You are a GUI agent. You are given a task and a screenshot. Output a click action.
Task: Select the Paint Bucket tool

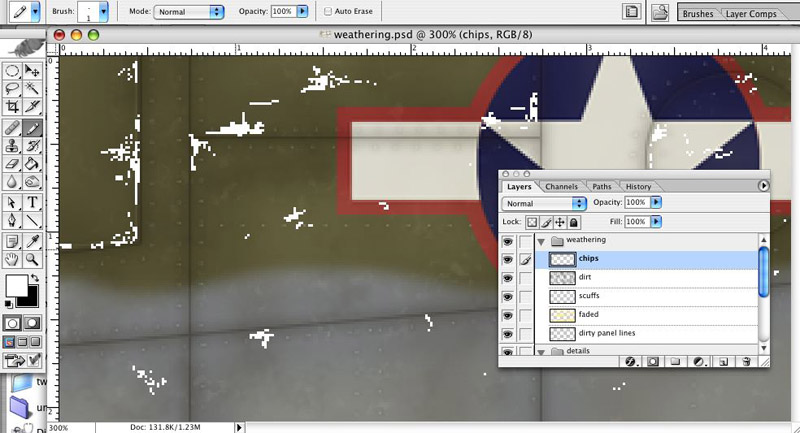(x=32, y=164)
